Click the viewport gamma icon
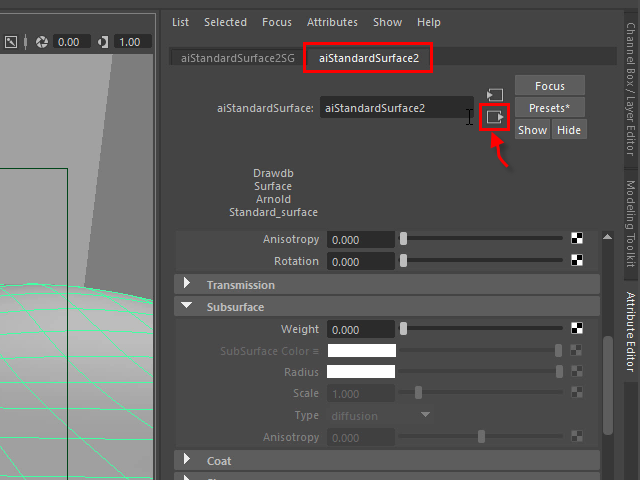640x480 pixels. [x=103, y=42]
